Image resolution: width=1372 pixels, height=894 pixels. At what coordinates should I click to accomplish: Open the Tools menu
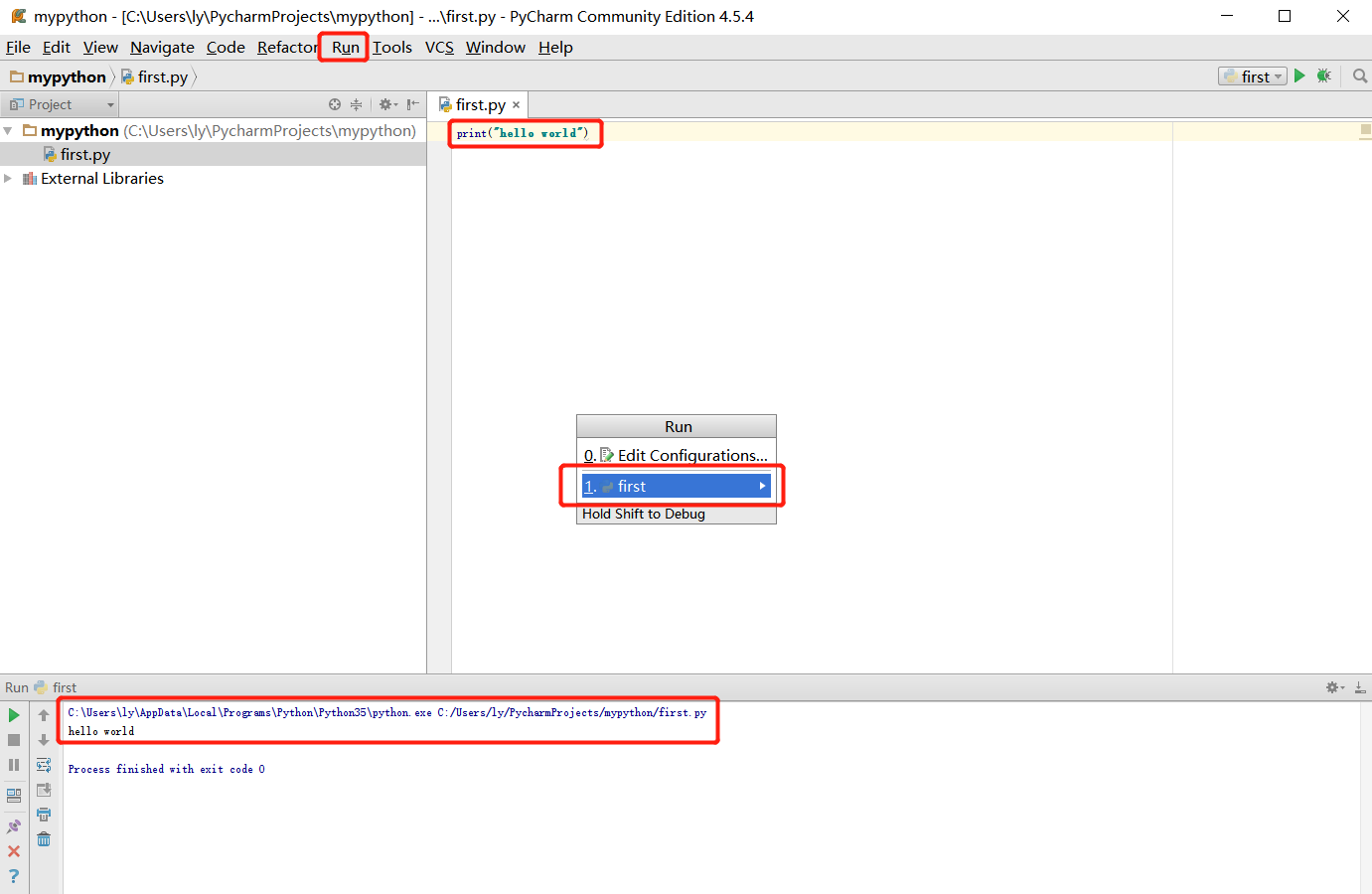point(392,48)
